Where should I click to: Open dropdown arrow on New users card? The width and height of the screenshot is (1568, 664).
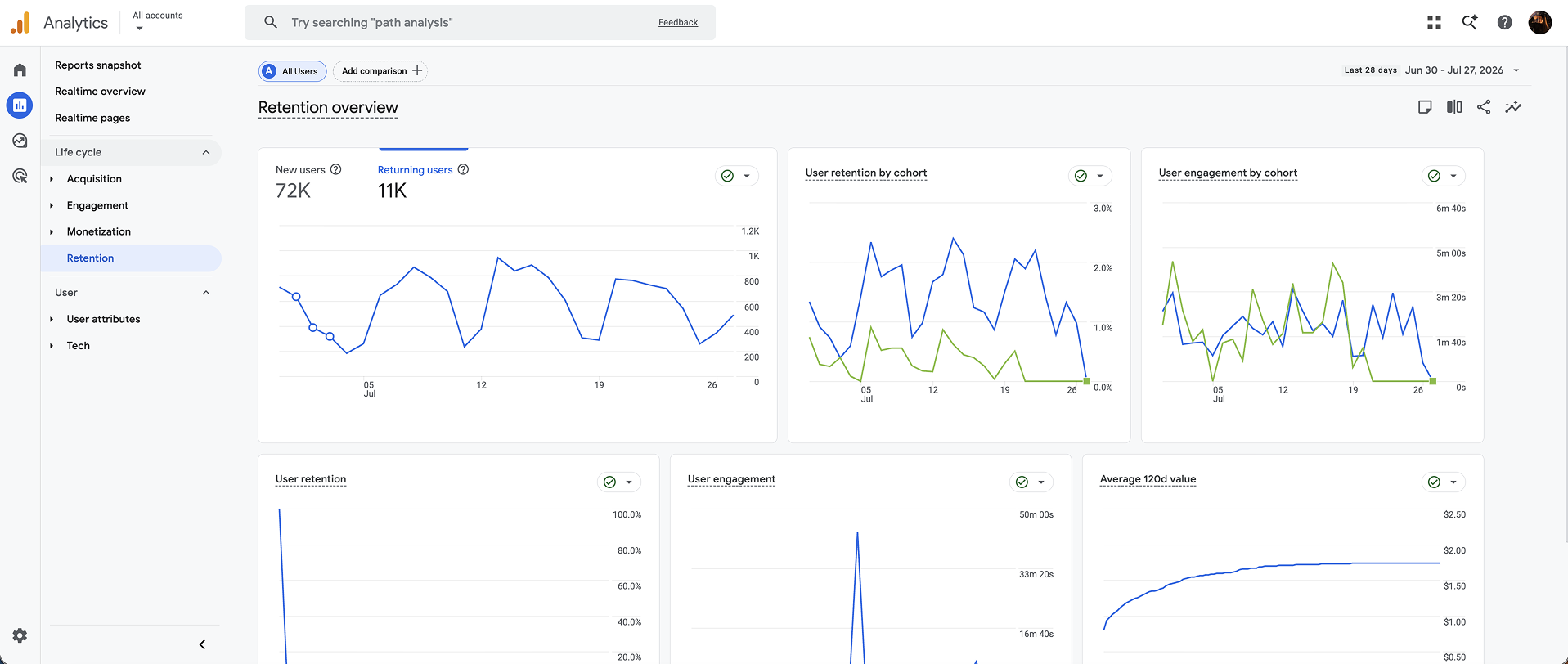pyautogui.click(x=747, y=176)
